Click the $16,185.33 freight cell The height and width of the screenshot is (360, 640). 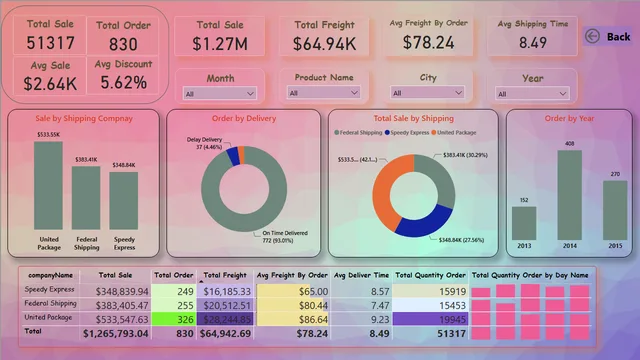click(x=225, y=291)
